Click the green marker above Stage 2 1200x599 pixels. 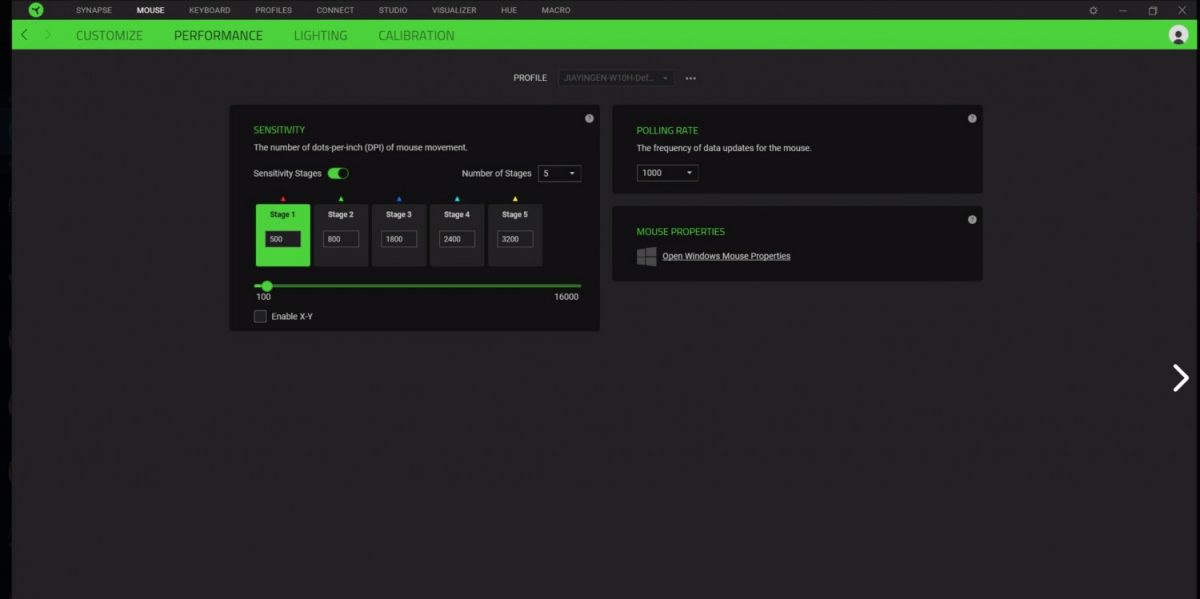(341, 199)
